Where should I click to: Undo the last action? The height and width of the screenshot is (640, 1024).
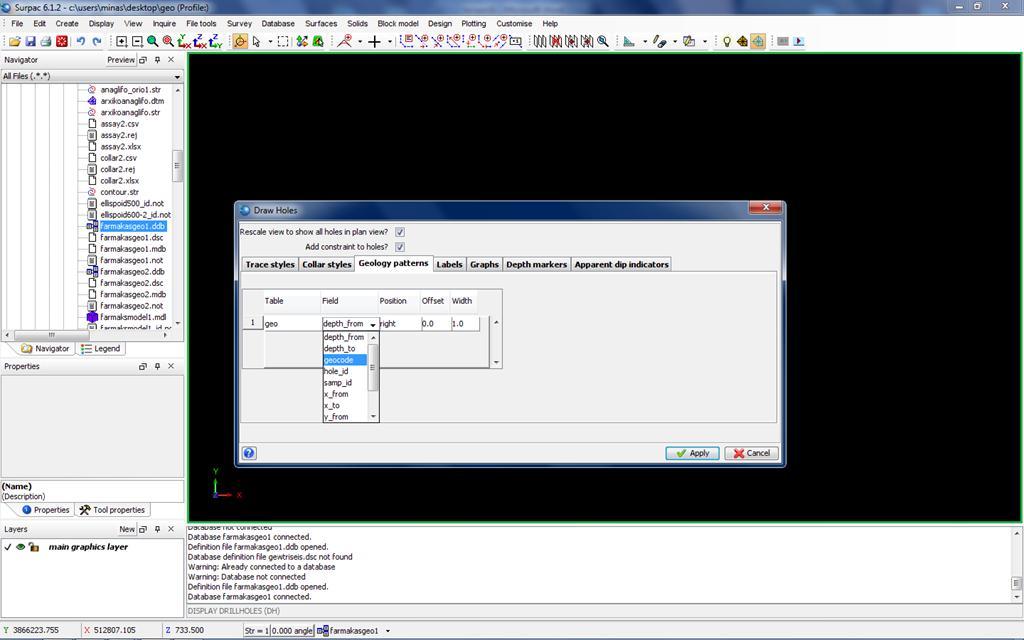80,41
